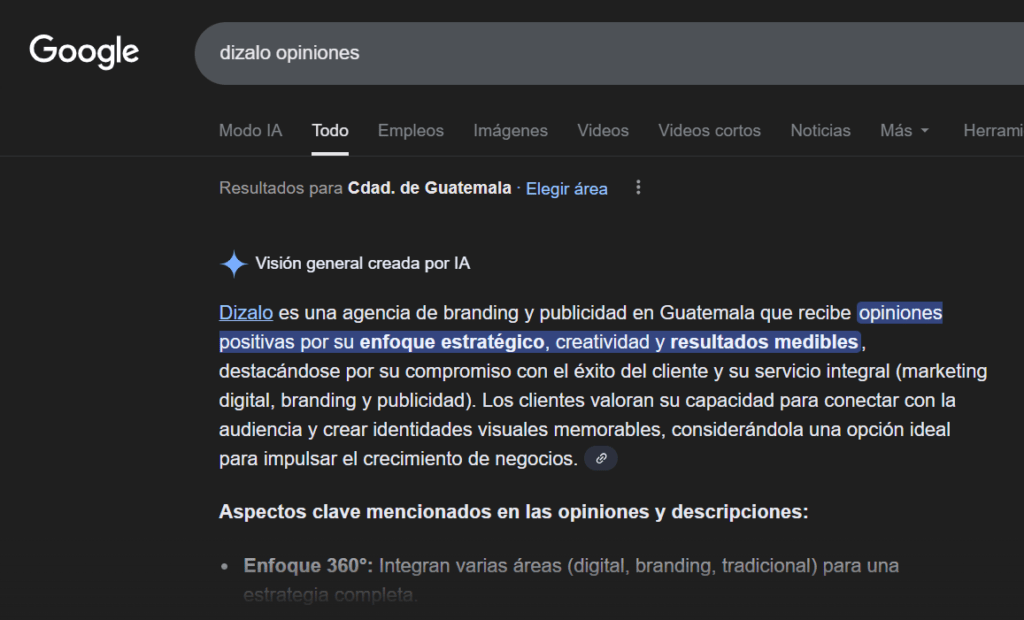Go to the Videos tab
This screenshot has height=620, width=1024.
603,131
